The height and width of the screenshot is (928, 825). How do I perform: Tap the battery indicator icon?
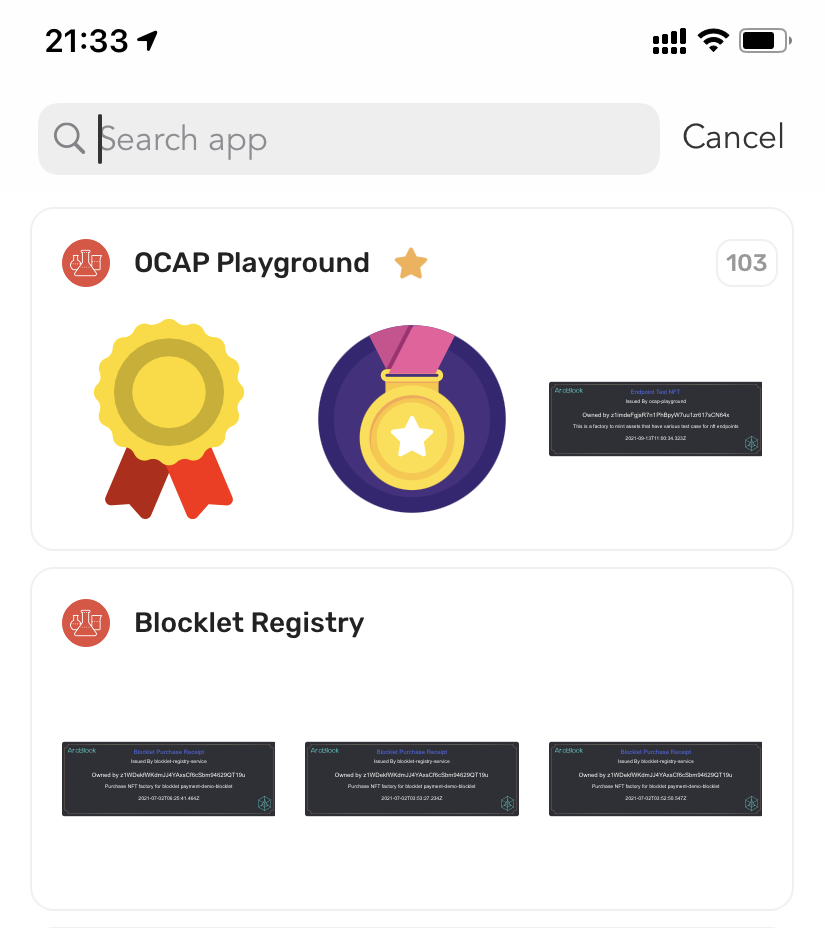coord(764,41)
